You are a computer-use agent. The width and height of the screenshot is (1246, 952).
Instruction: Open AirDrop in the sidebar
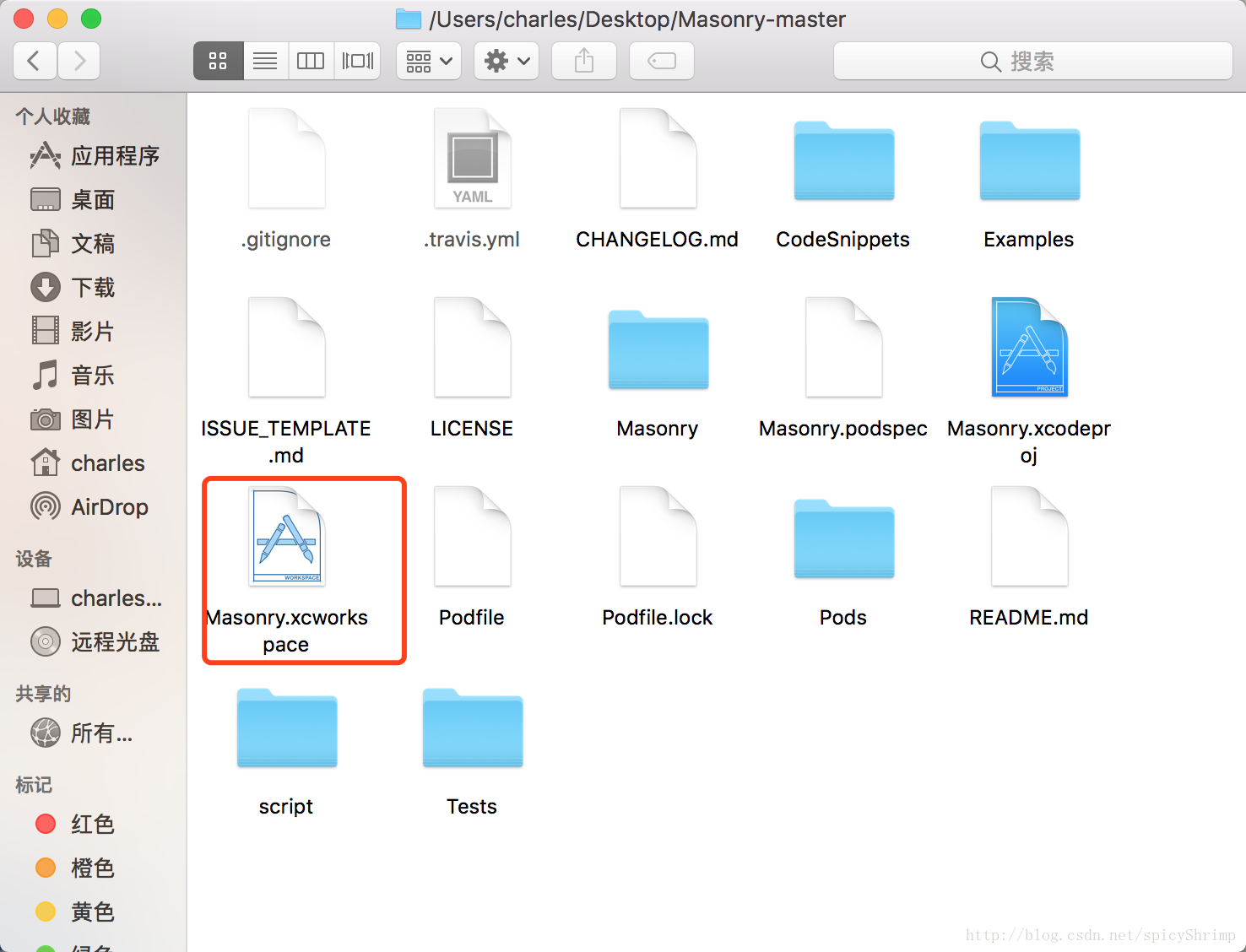pyautogui.click(x=95, y=507)
